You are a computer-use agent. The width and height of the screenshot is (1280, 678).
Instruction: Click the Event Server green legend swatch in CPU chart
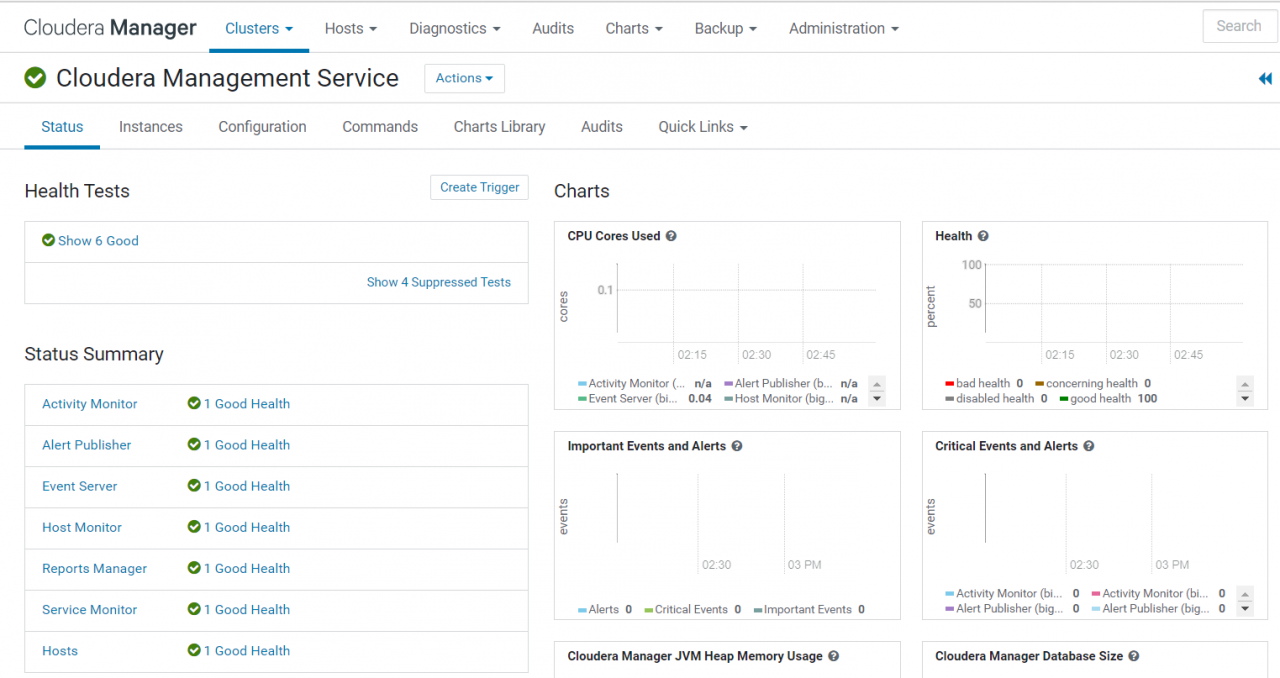coord(582,398)
